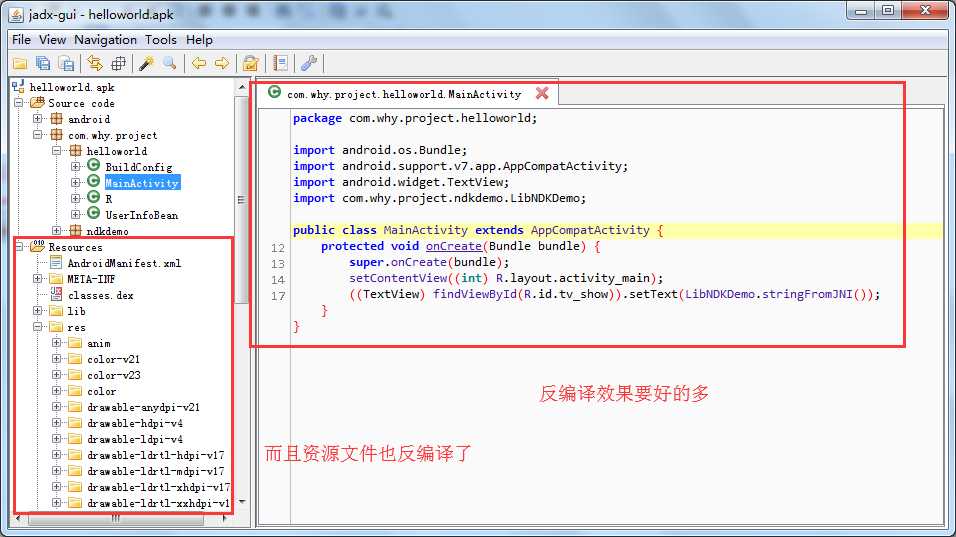Collapse the com.why.project package node
Viewport: 956px width, 537px height.
pyautogui.click(x=38, y=135)
